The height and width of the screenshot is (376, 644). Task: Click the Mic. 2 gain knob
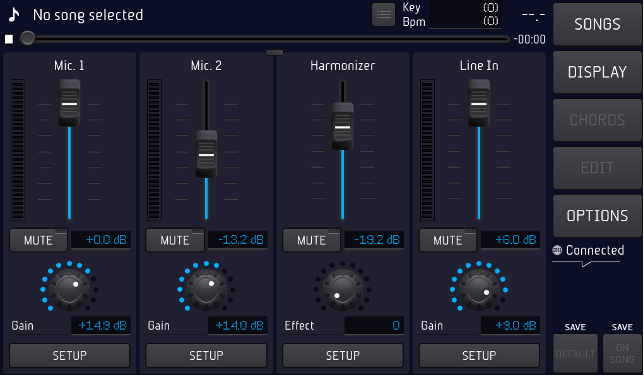[x=206, y=289]
